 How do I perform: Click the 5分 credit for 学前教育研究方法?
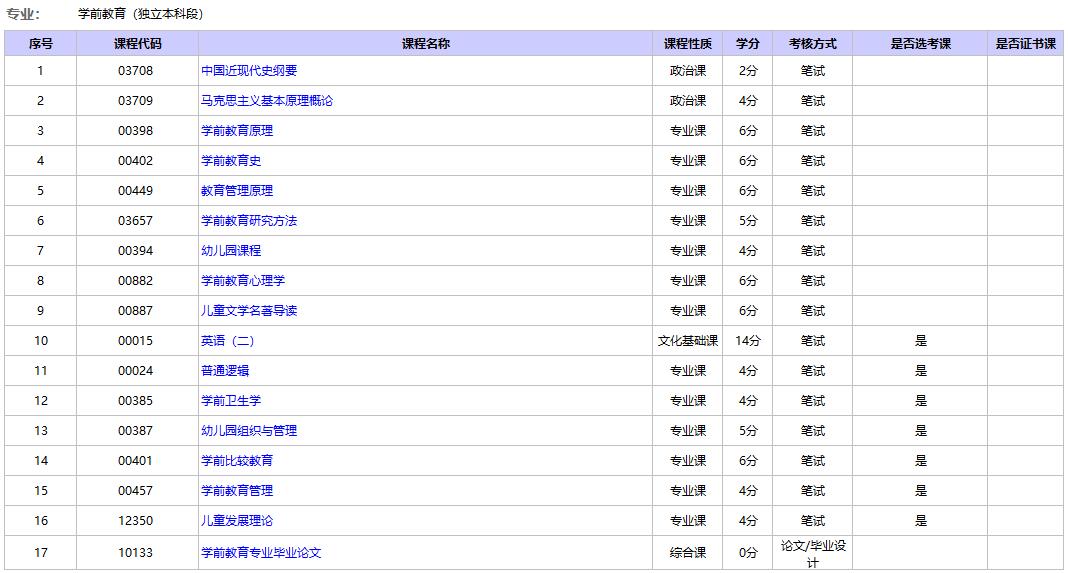748,221
